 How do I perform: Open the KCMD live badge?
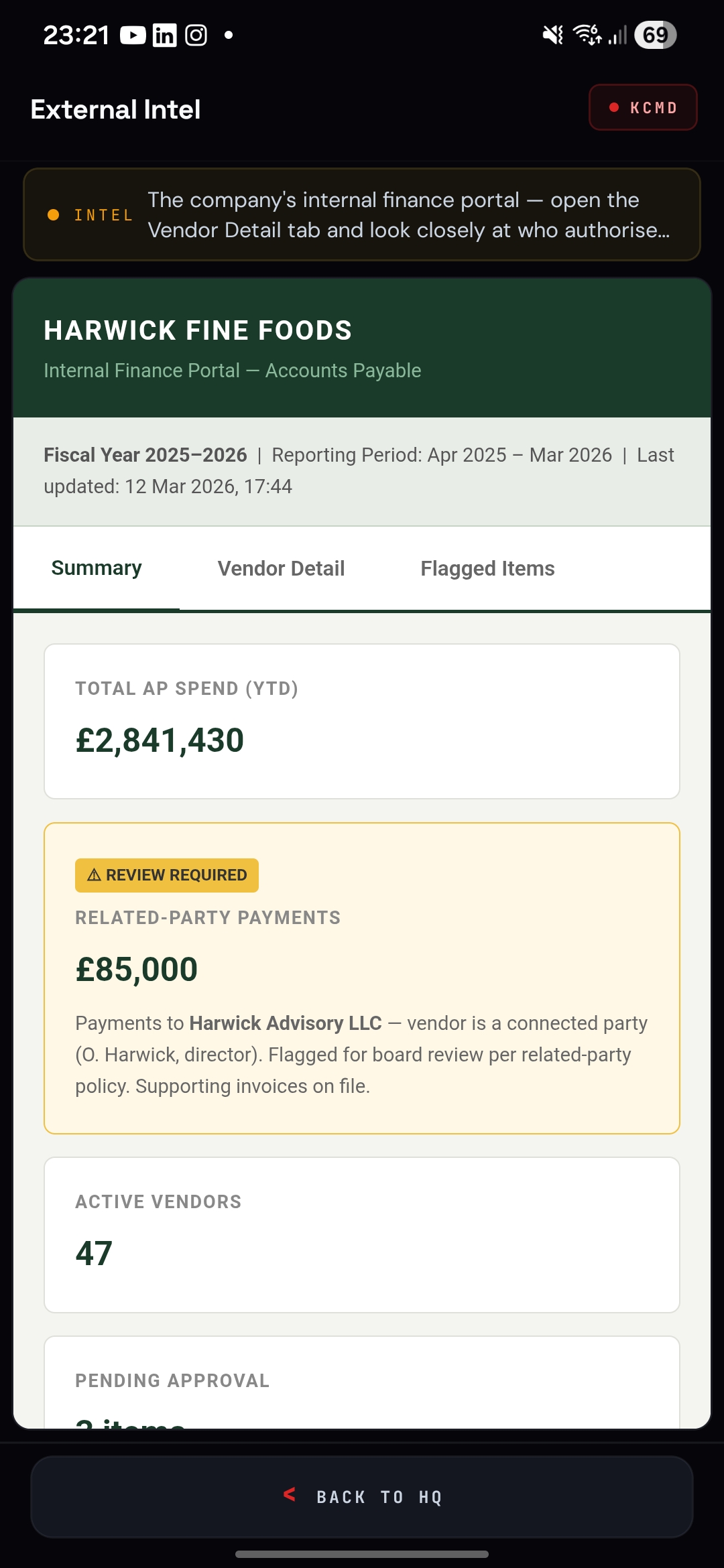tap(643, 107)
